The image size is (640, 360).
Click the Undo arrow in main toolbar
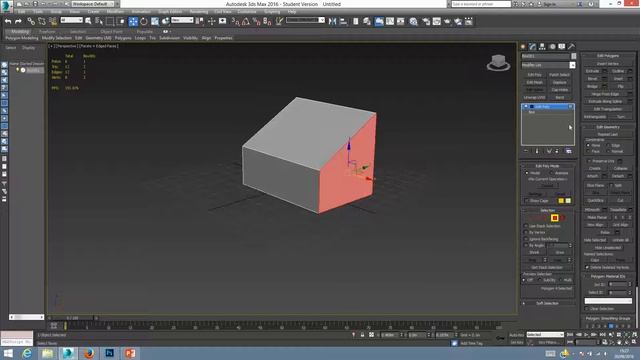click(8, 21)
